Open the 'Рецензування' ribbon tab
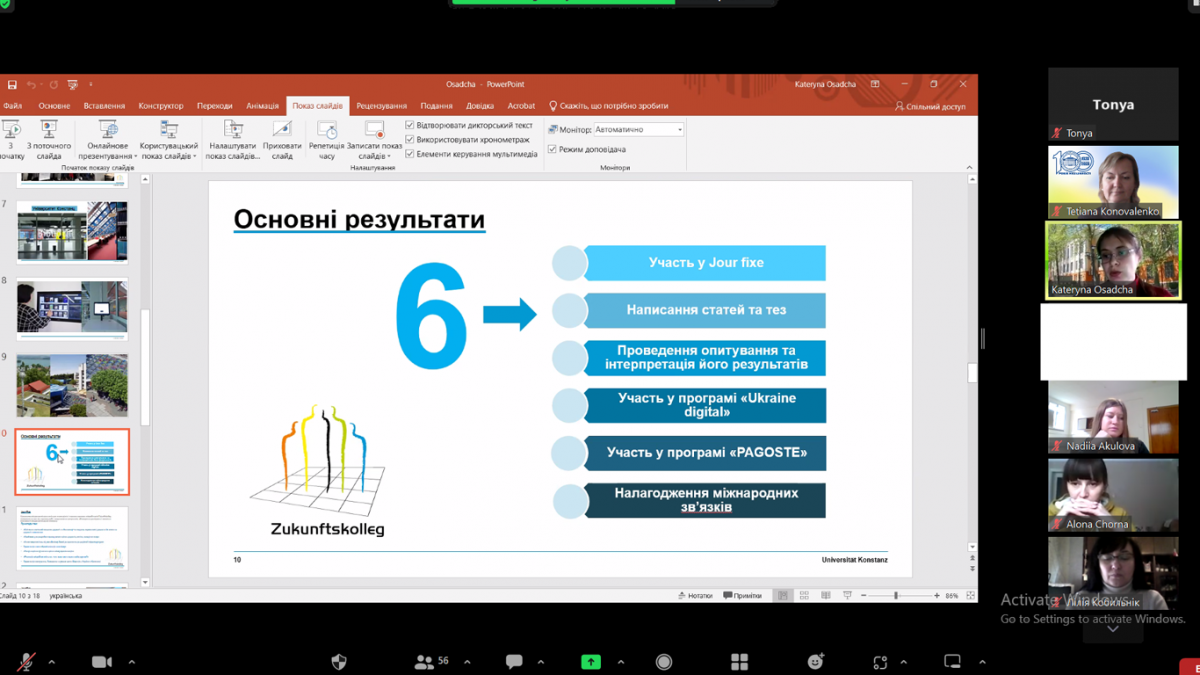 [381, 106]
